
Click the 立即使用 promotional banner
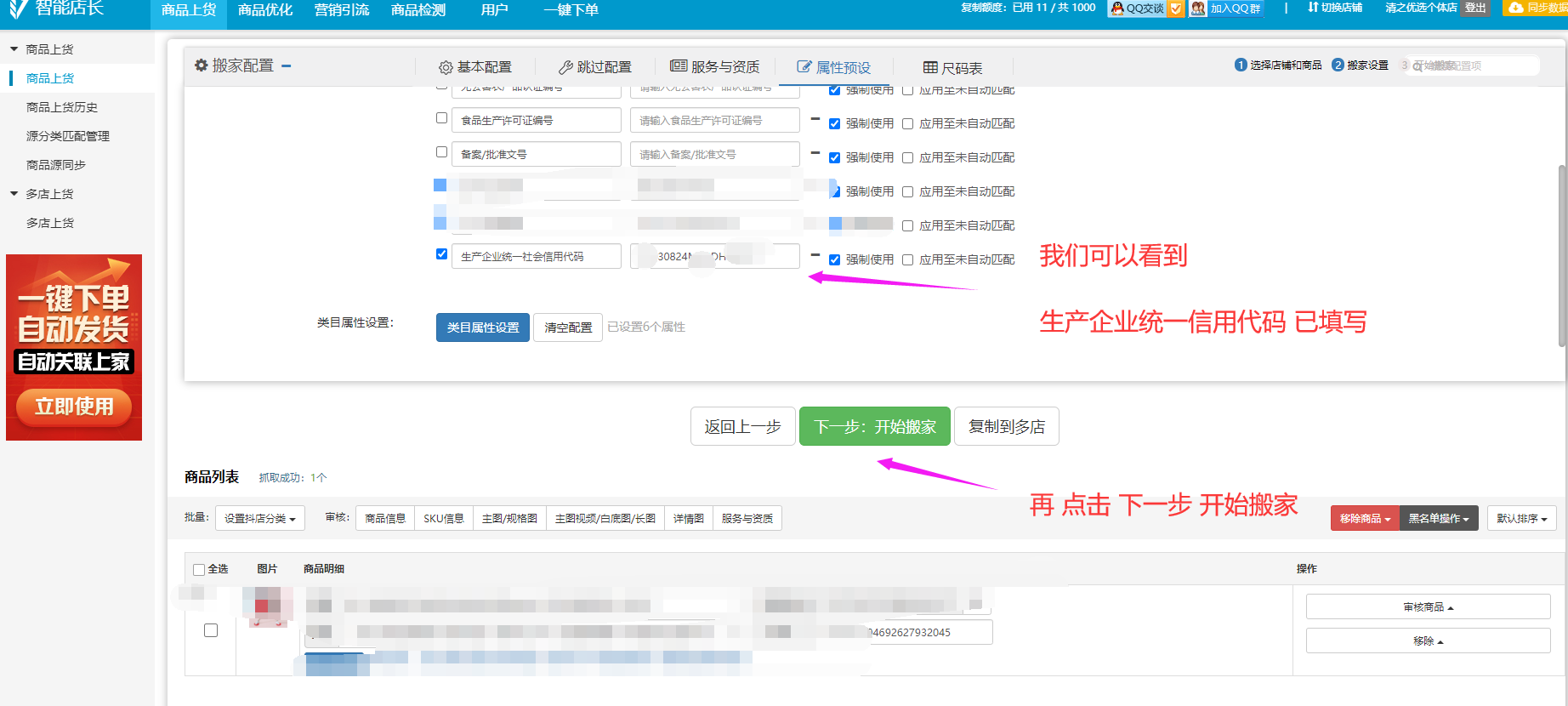[74, 407]
